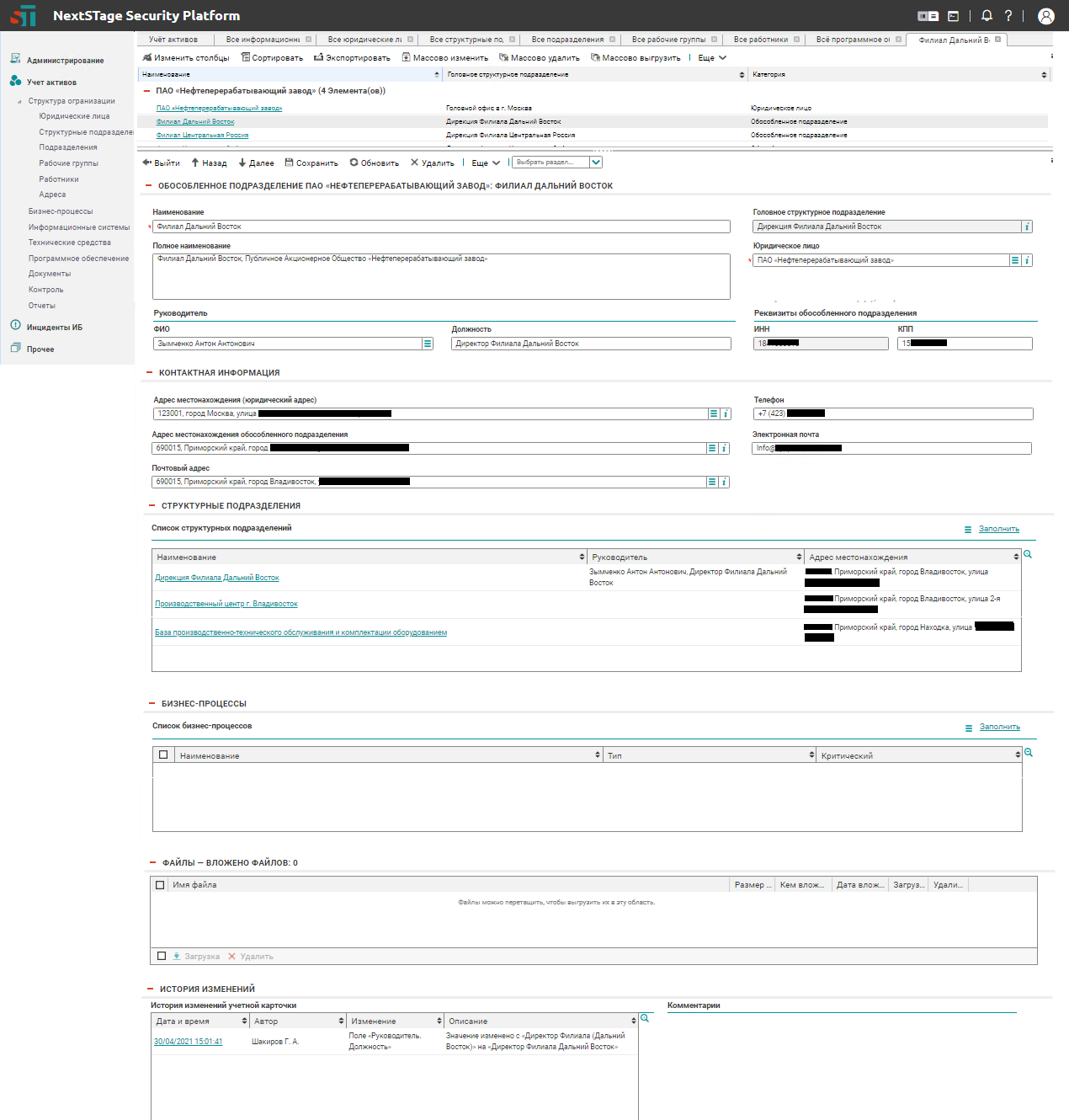Switch to Все рабочие группы tab
The width and height of the screenshot is (1069, 1120).
point(668,40)
